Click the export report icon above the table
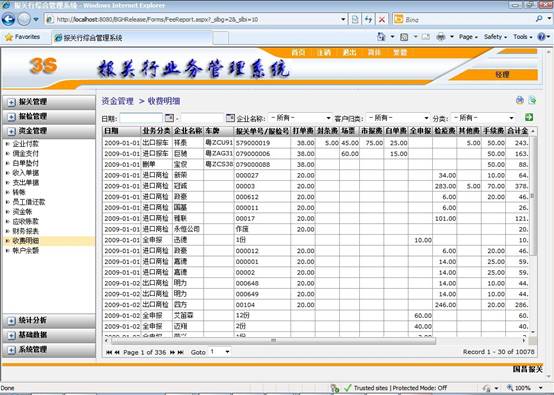This screenshot has height=395, width=554. (532, 100)
